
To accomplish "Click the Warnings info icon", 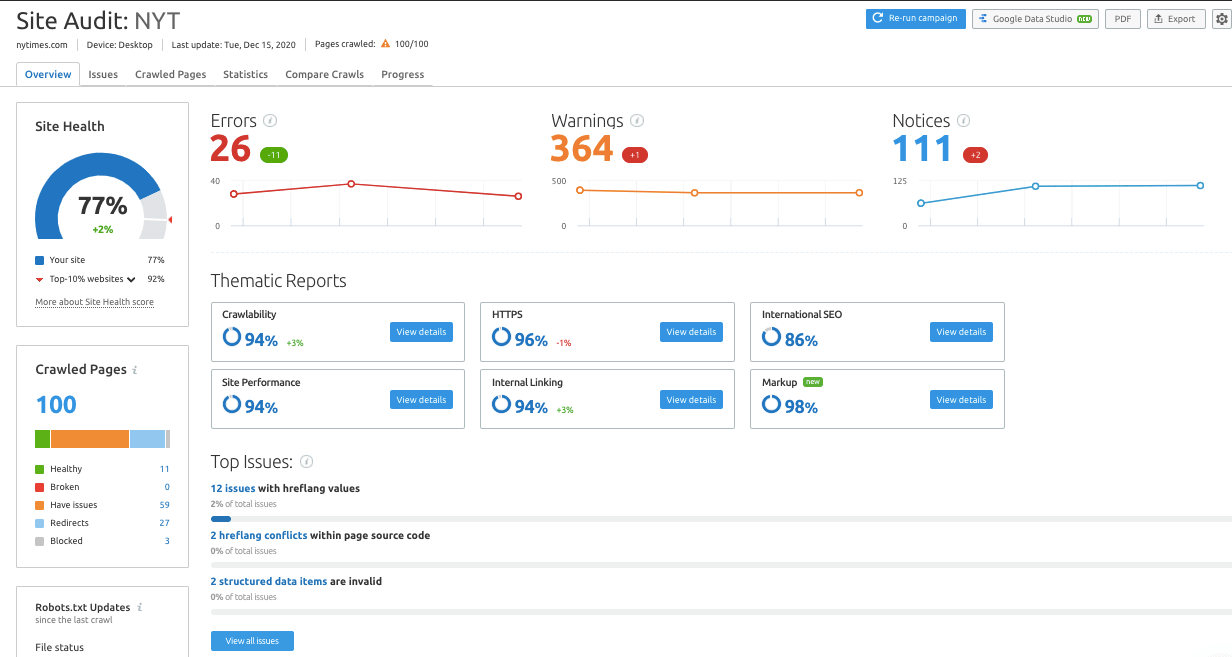I will pos(637,121).
